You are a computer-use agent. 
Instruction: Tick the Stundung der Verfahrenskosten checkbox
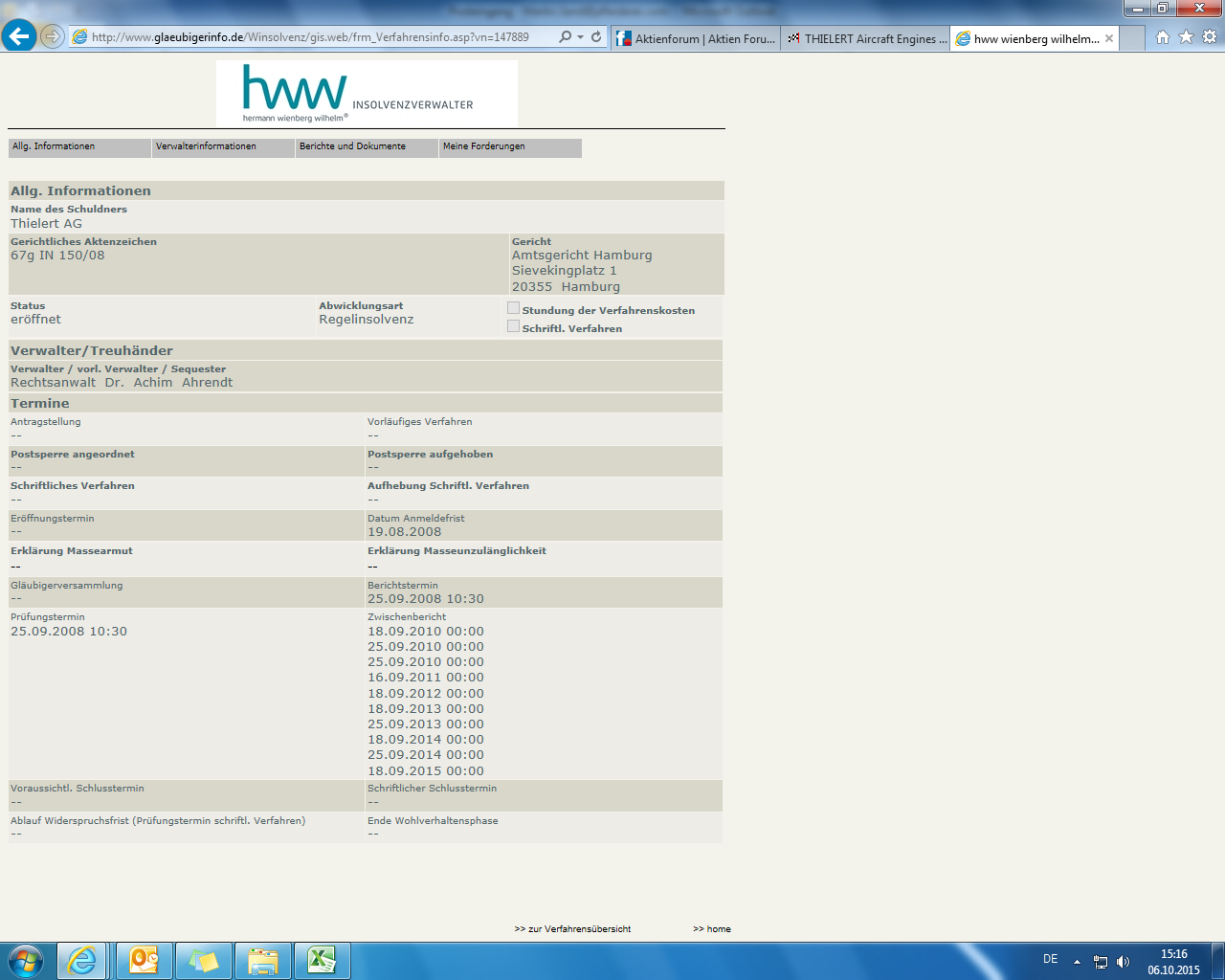tap(514, 308)
